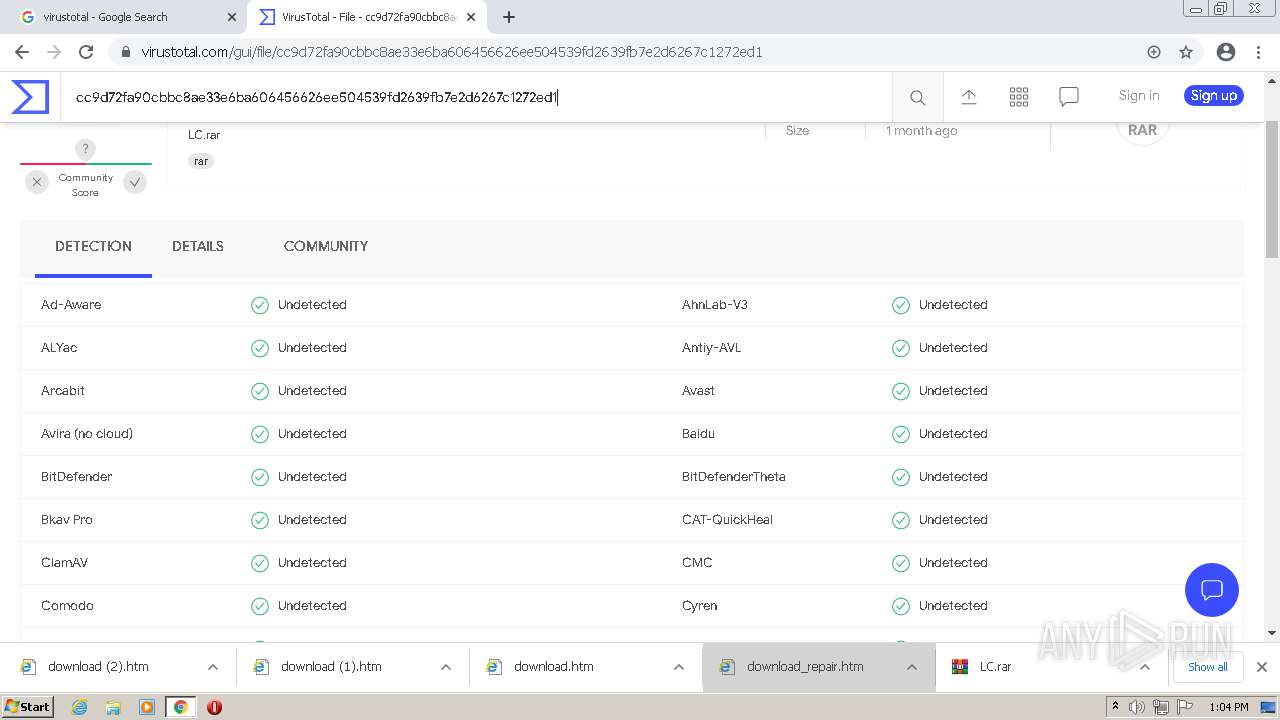Go back in browser history
This screenshot has width=1280, height=720.
point(22,52)
